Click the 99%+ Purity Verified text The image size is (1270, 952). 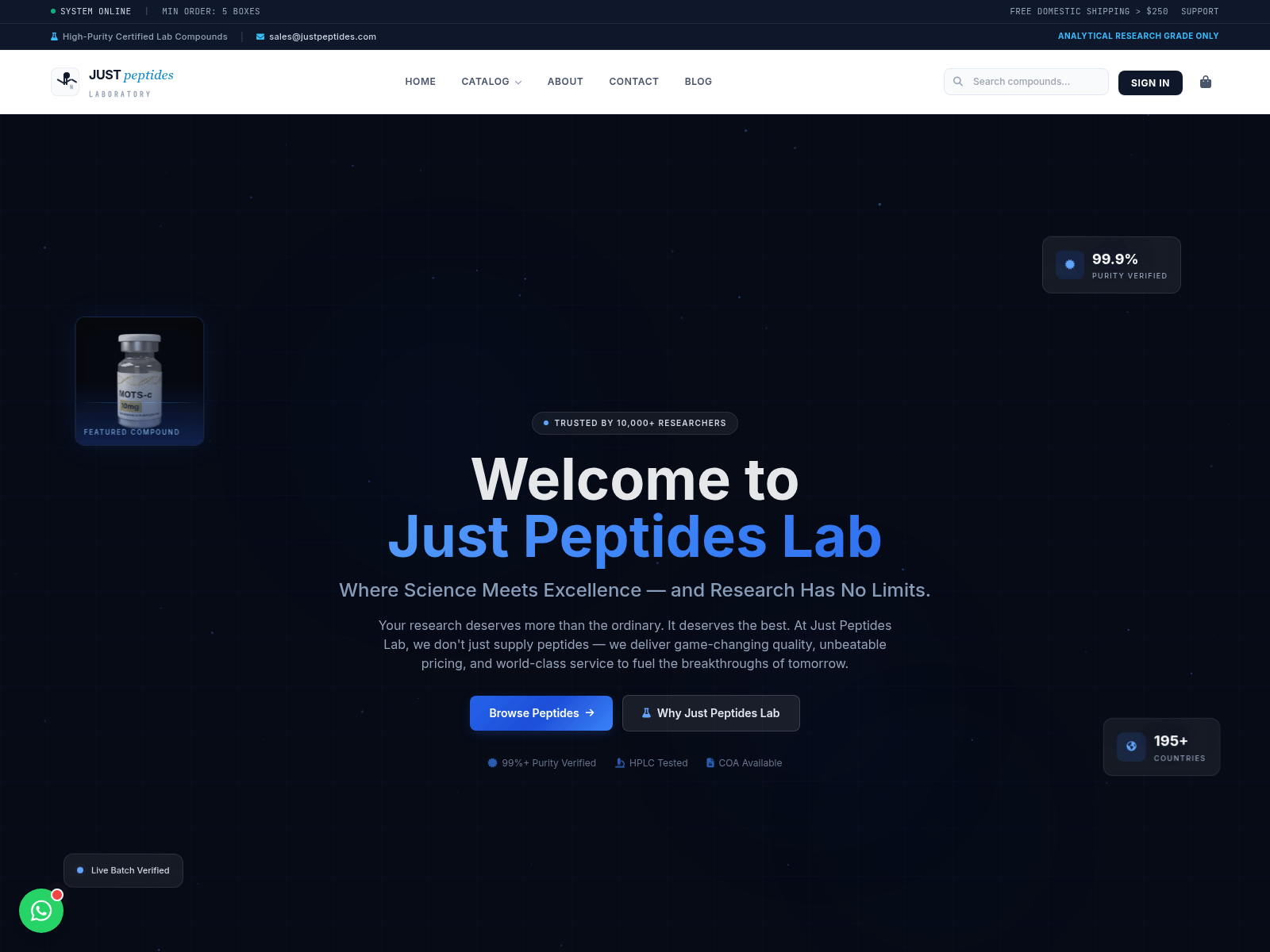(x=548, y=763)
